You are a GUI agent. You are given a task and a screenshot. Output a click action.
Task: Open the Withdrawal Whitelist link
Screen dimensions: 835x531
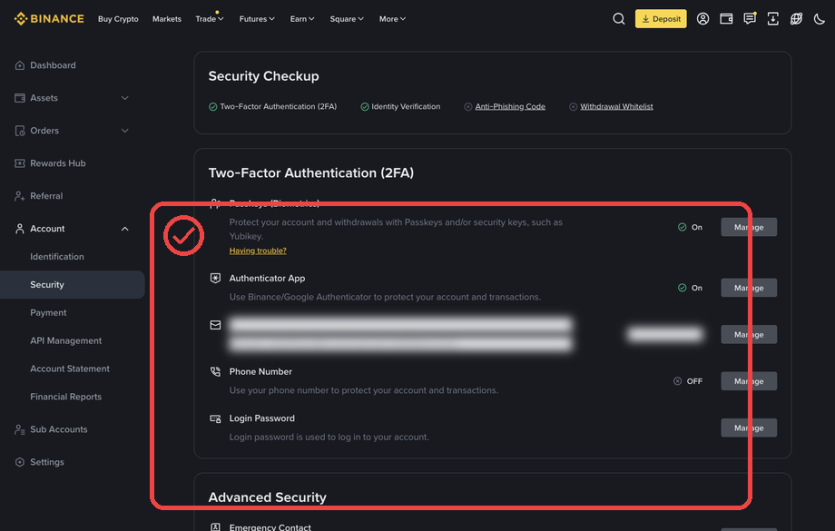pyautogui.click(x=617, y=107)
